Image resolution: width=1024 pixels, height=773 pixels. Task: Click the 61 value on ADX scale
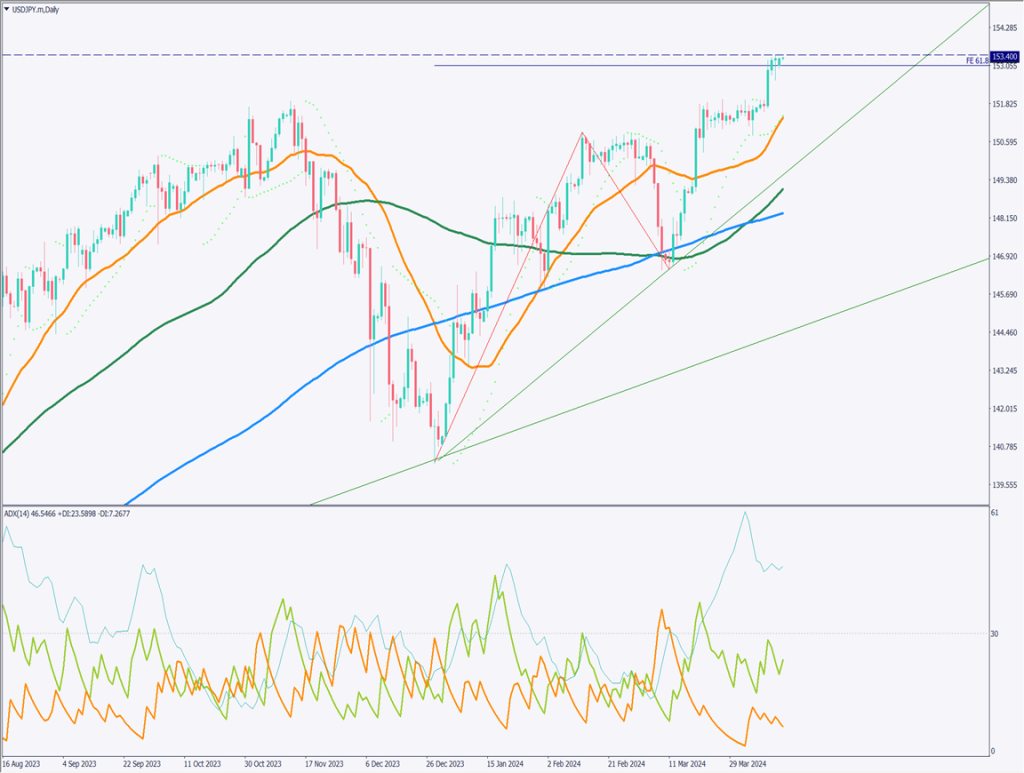[x=994, y=512]
